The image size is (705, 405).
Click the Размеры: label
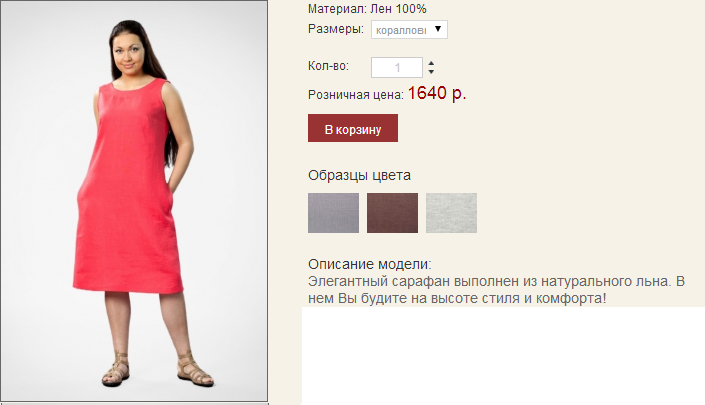click(336, 29)
